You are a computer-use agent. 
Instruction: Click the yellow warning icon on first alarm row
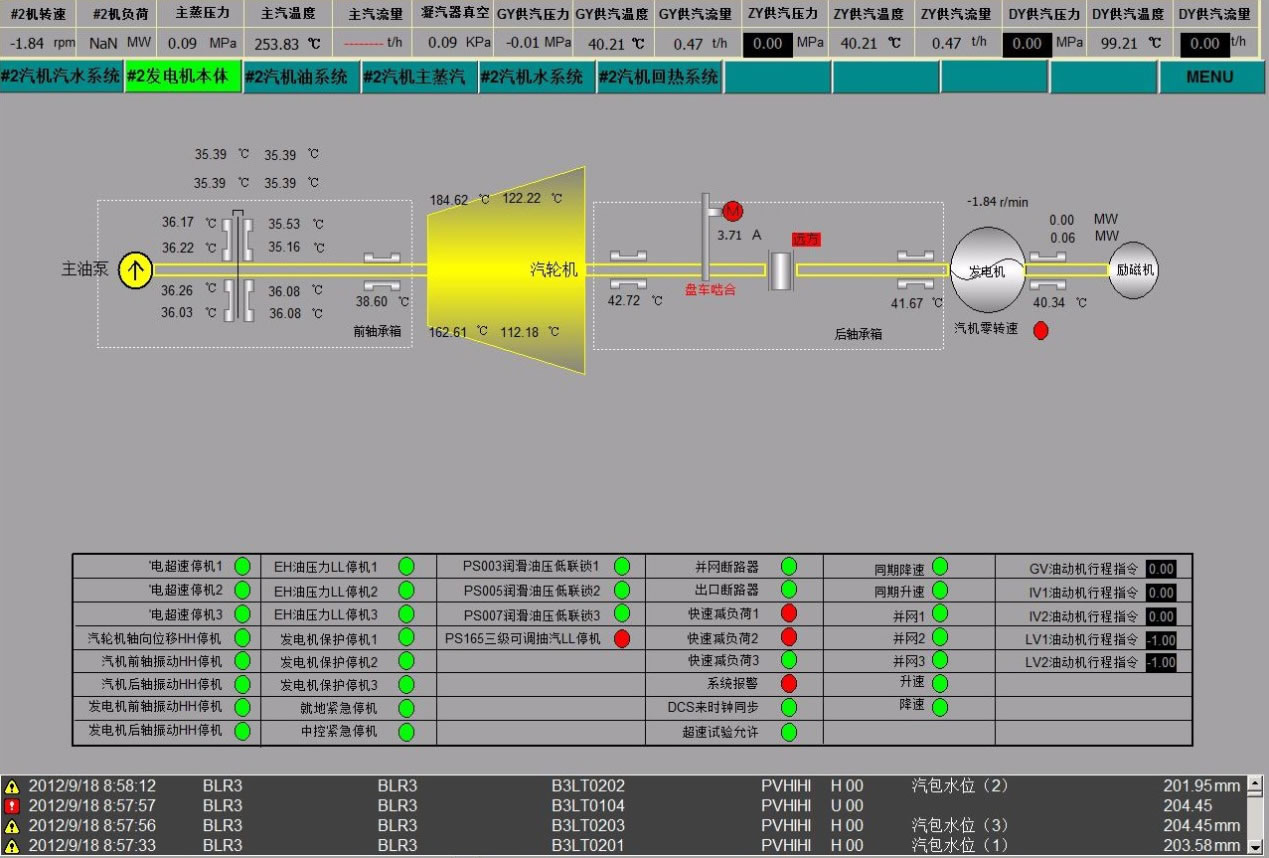pyautogui.click(x=12, y=787)
